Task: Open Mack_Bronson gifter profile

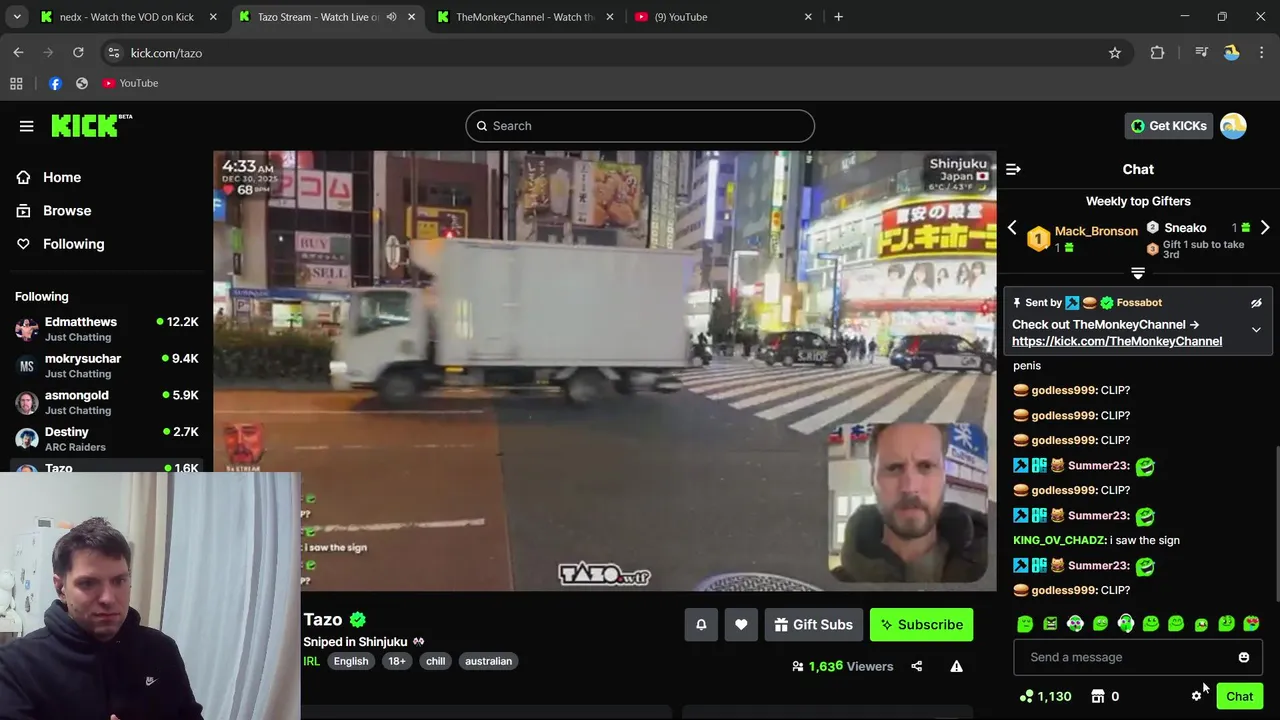Action: (x=1096, y=231)
